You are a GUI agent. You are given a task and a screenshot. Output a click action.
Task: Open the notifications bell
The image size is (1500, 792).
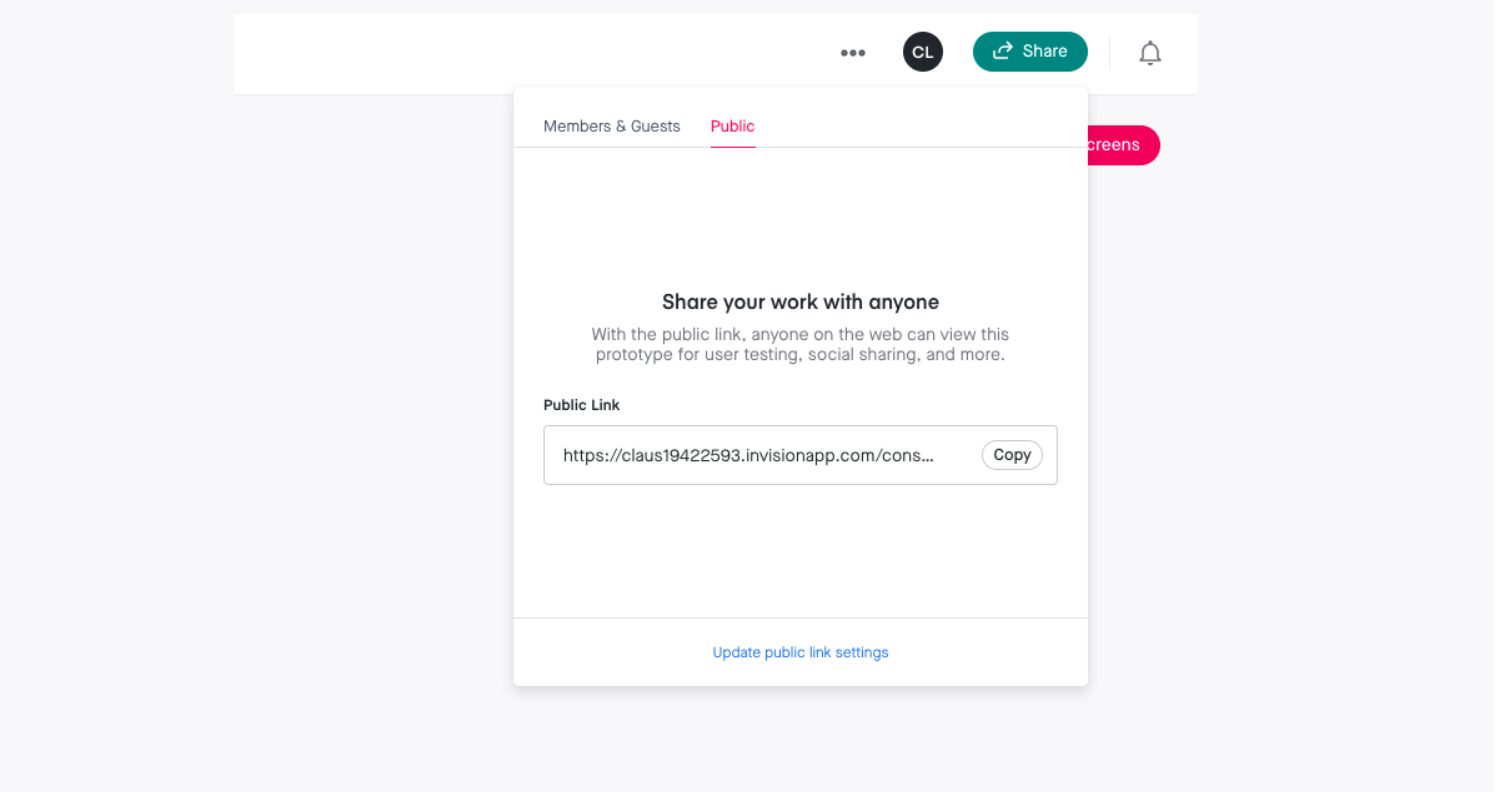point(1150,53)
